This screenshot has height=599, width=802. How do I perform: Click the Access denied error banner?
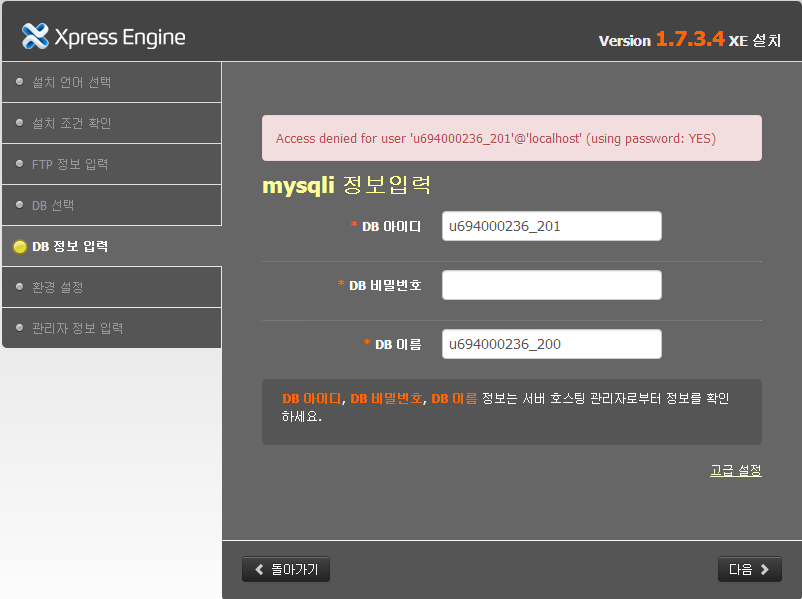click(511, 138)
